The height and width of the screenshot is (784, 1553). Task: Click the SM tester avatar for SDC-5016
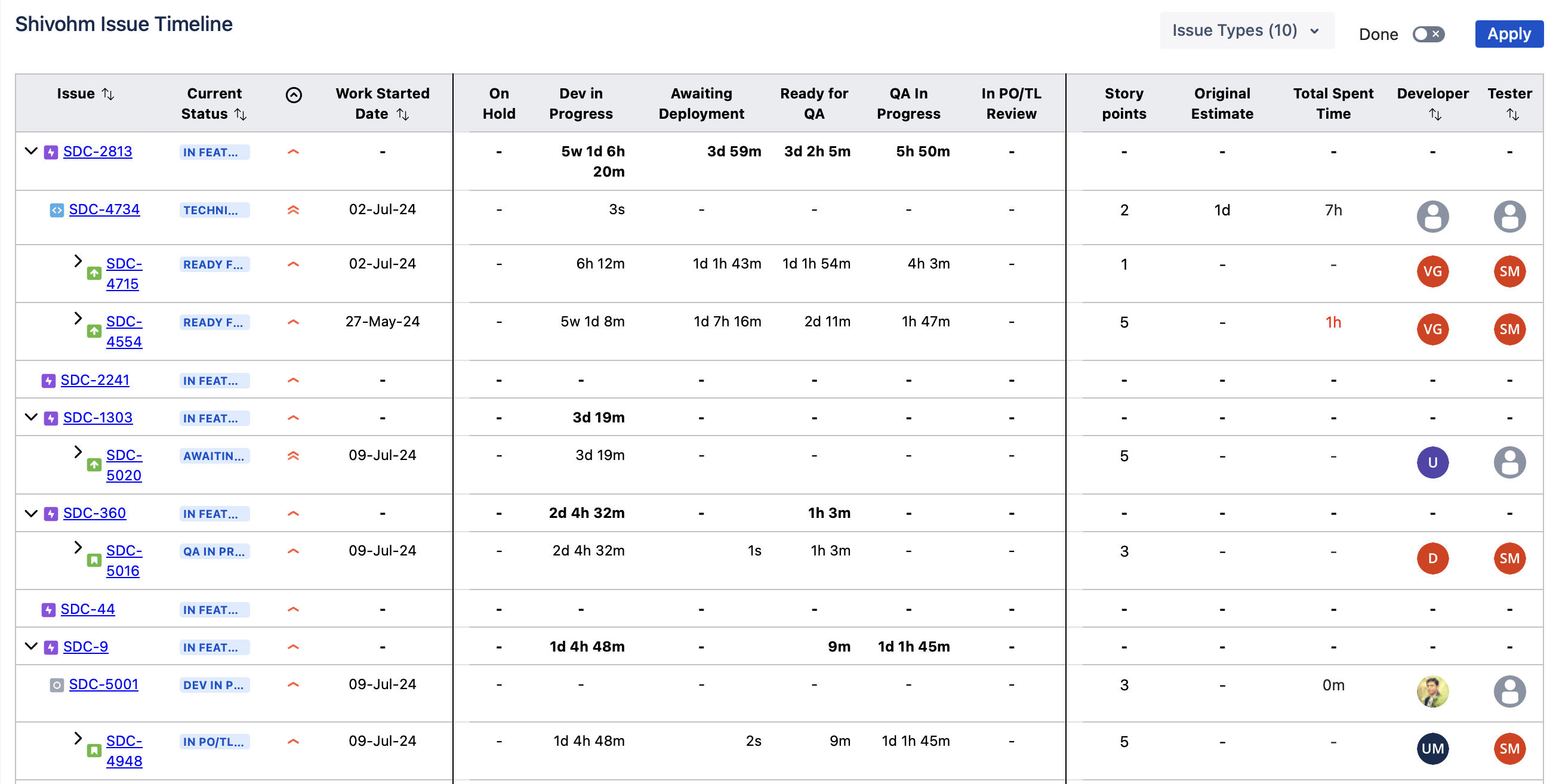point(1509,558)
